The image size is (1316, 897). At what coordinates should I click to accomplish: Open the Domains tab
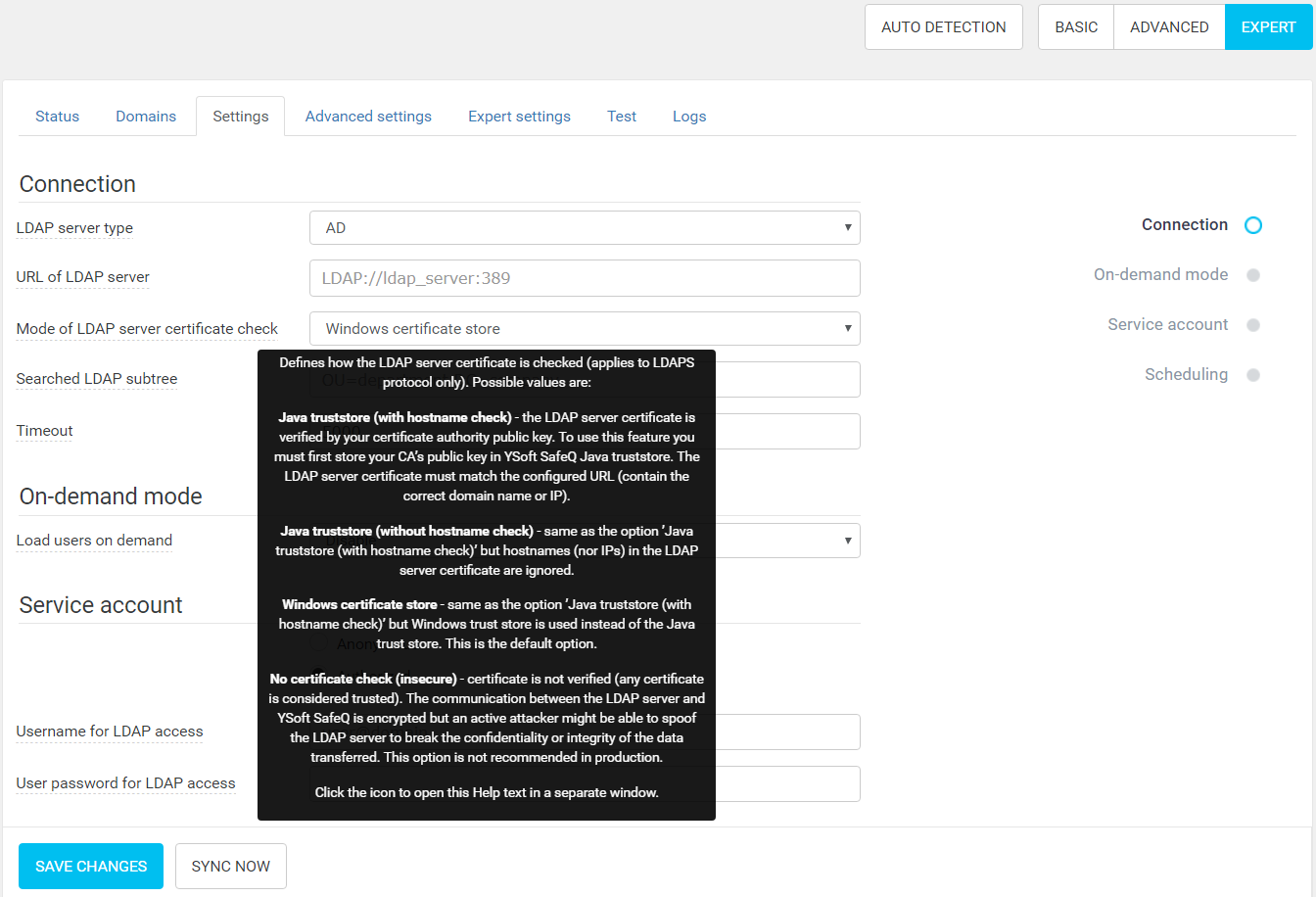tap(146, 117)
